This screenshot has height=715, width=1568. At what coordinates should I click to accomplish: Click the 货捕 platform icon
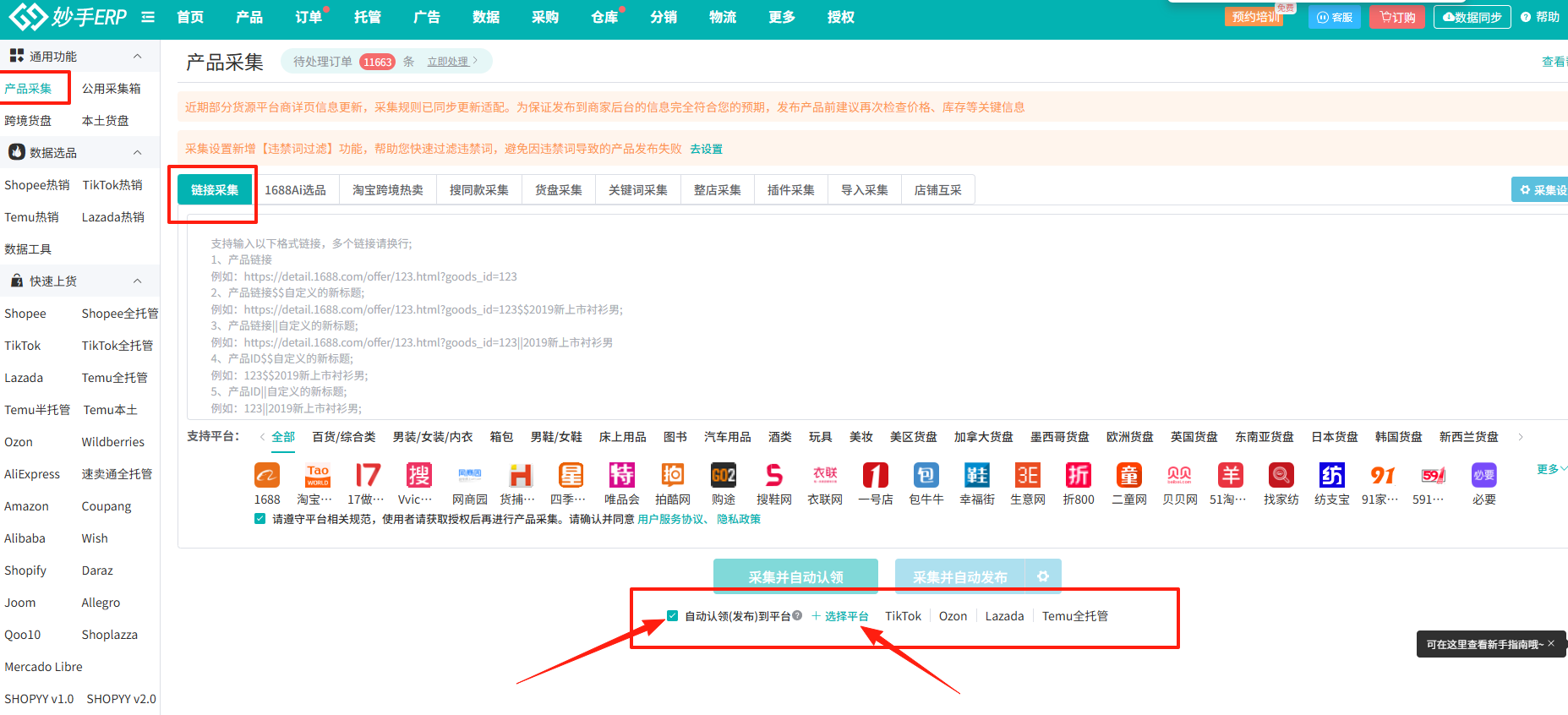[x=521, y=475]
